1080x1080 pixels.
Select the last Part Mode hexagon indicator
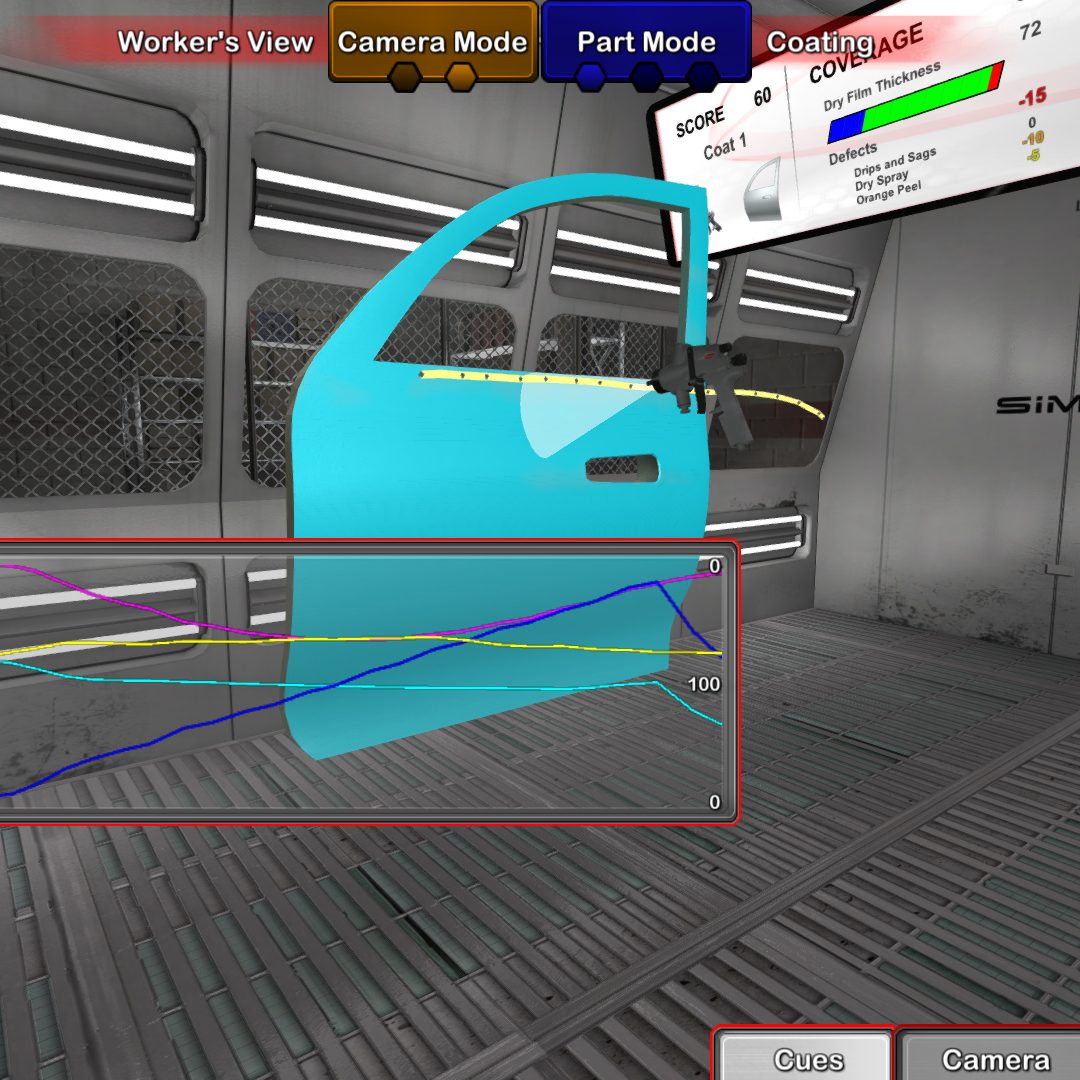(703, 77)
